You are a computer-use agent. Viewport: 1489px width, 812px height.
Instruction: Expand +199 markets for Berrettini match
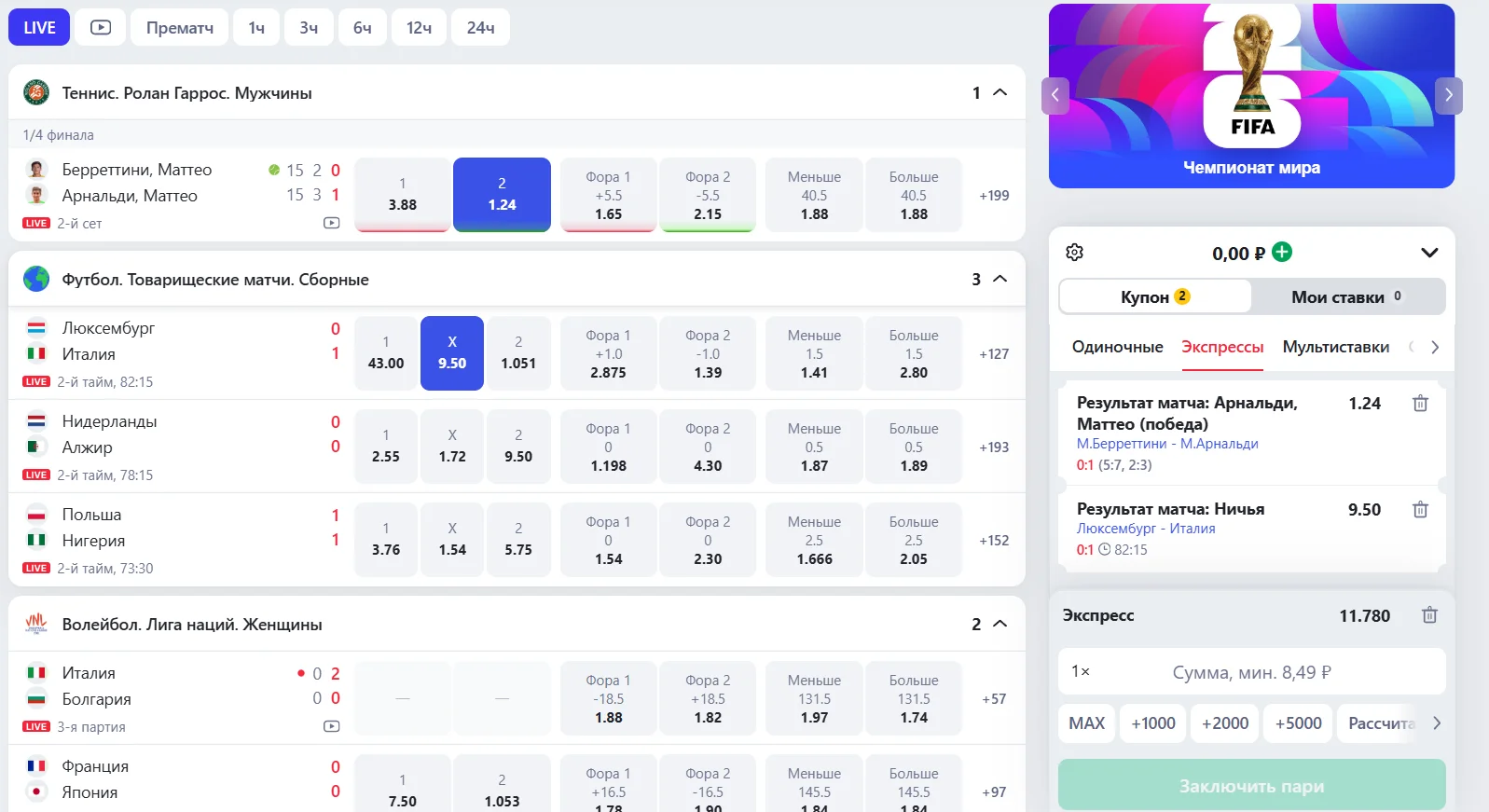(x=994, y=195)
